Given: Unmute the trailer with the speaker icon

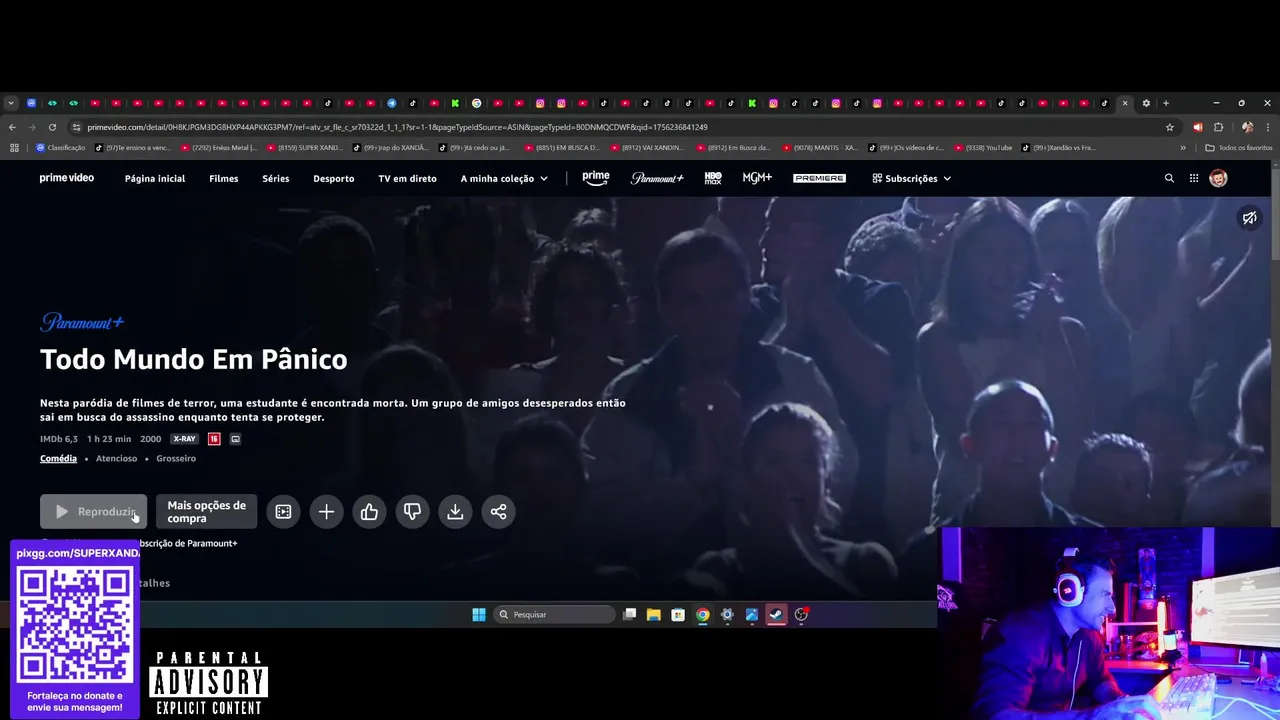Looking at the screenshot, I should click(1249, 217).
